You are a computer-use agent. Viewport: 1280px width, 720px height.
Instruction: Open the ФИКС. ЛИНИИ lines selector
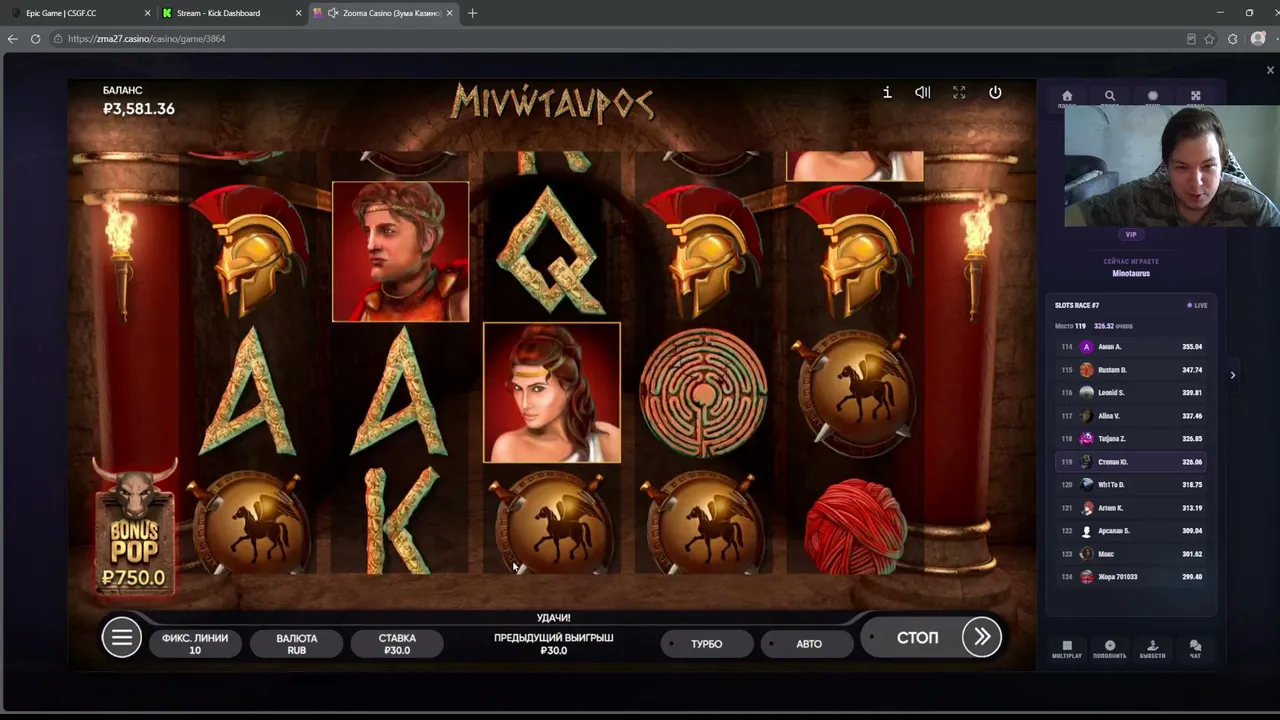[x=195, y=644]
